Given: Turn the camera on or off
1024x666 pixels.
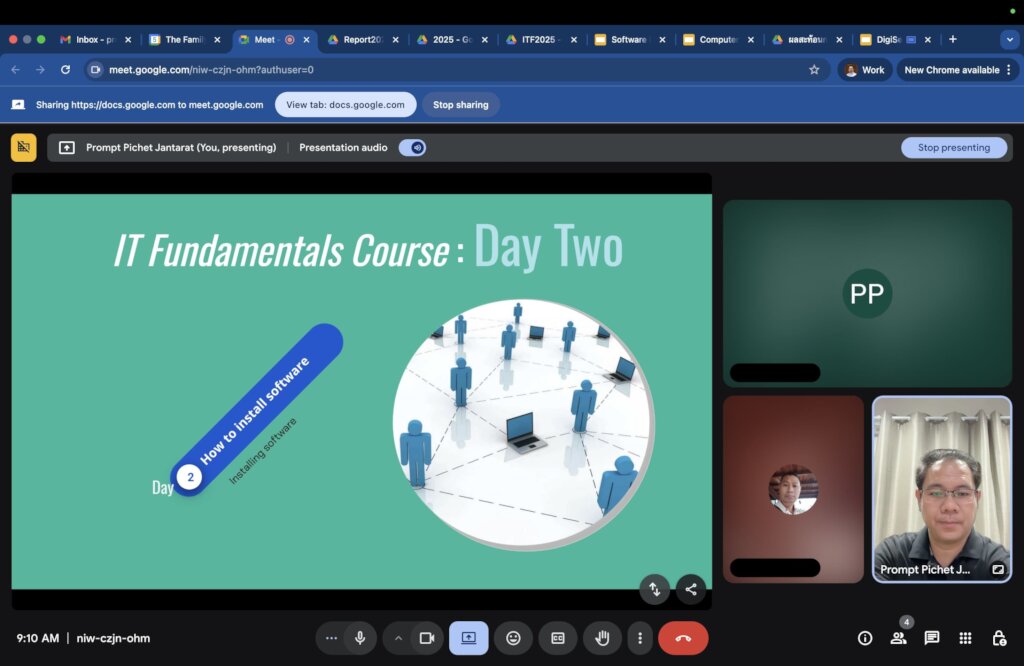Looking at the screenshot, I should [x=427, y=638].
